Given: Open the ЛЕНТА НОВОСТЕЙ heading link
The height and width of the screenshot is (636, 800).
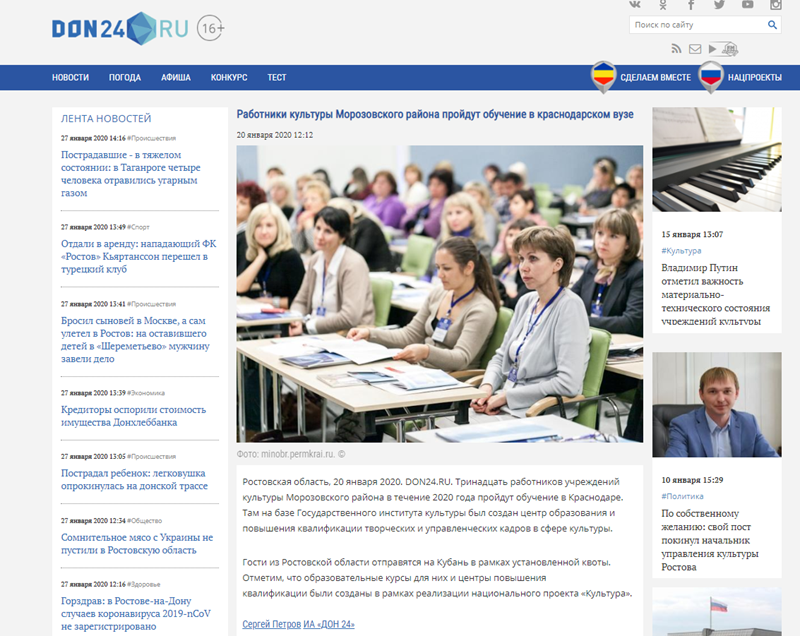Looking at the screenshot, I should [x=106, y=118].
